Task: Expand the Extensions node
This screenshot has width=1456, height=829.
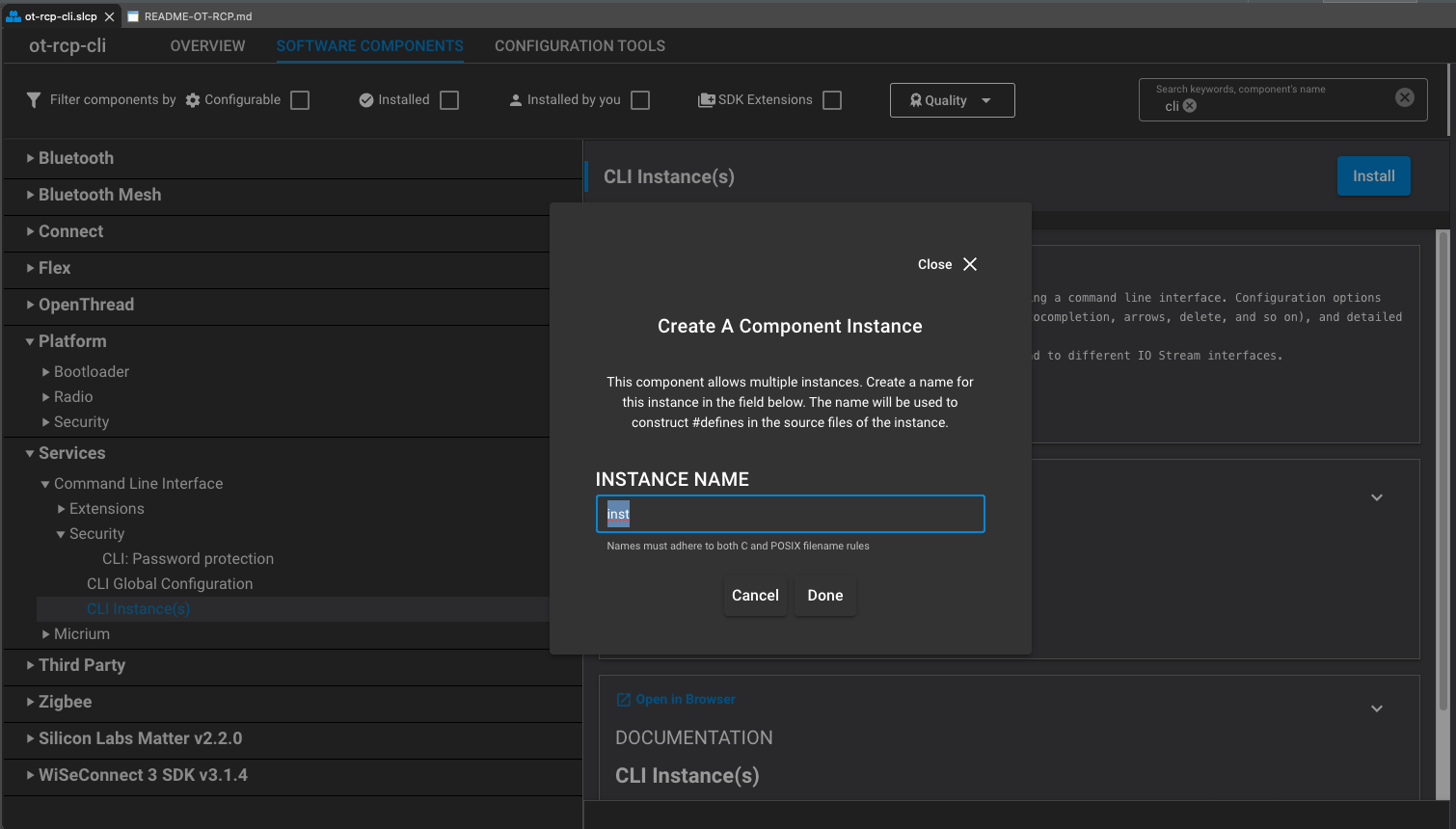Action: click(x=62, y=509)
